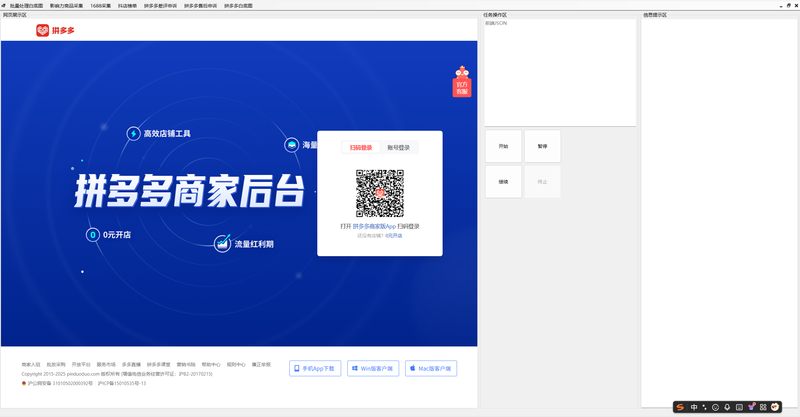Open the 批发采购 footer link

(x=56, y=364)
